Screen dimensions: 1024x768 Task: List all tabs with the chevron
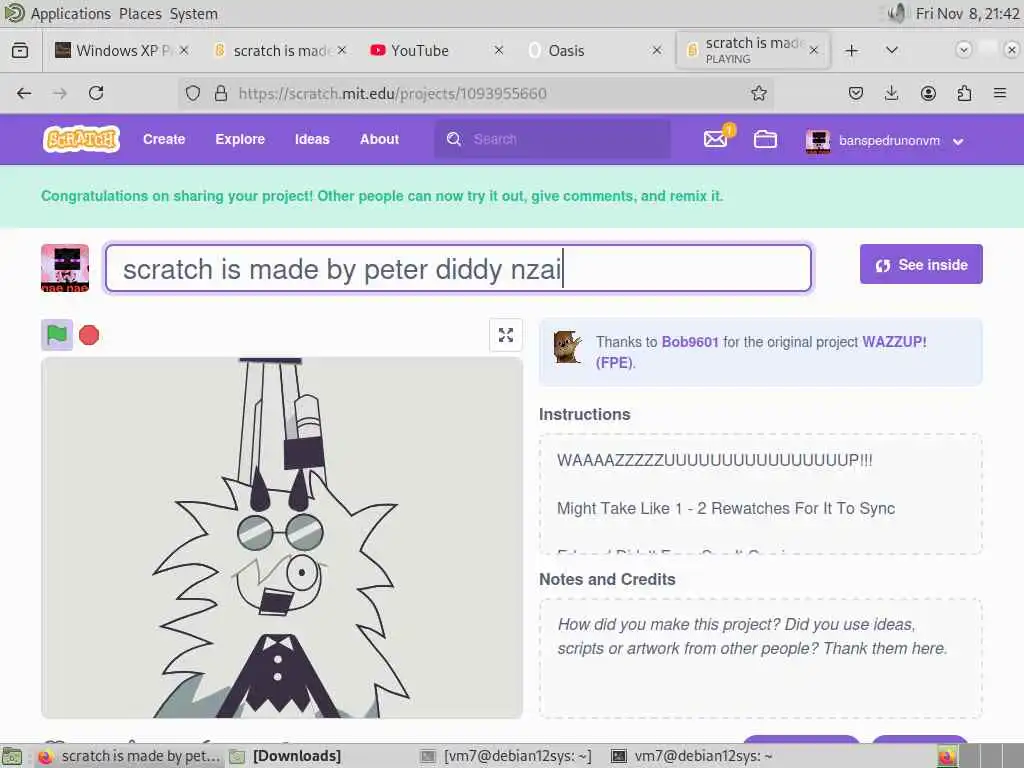[x=891, y=50]
